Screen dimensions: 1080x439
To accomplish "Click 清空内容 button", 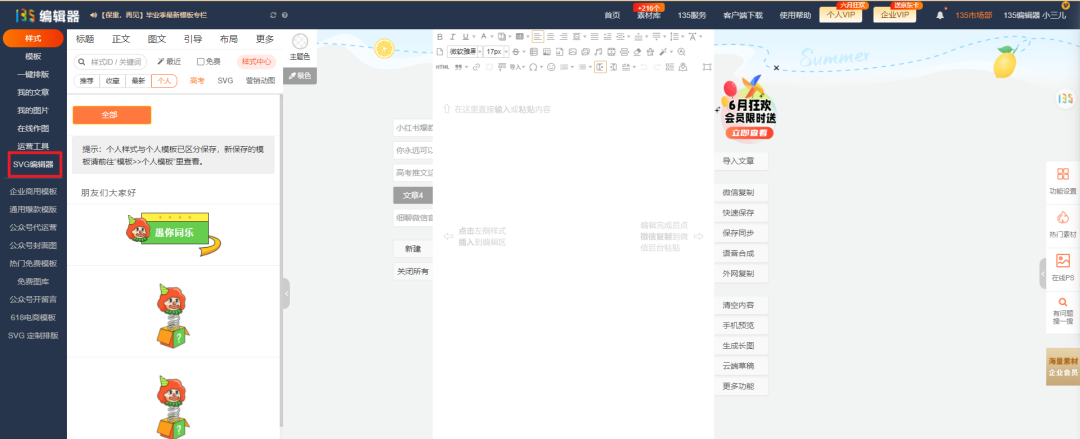I will [x=740, y=305].
